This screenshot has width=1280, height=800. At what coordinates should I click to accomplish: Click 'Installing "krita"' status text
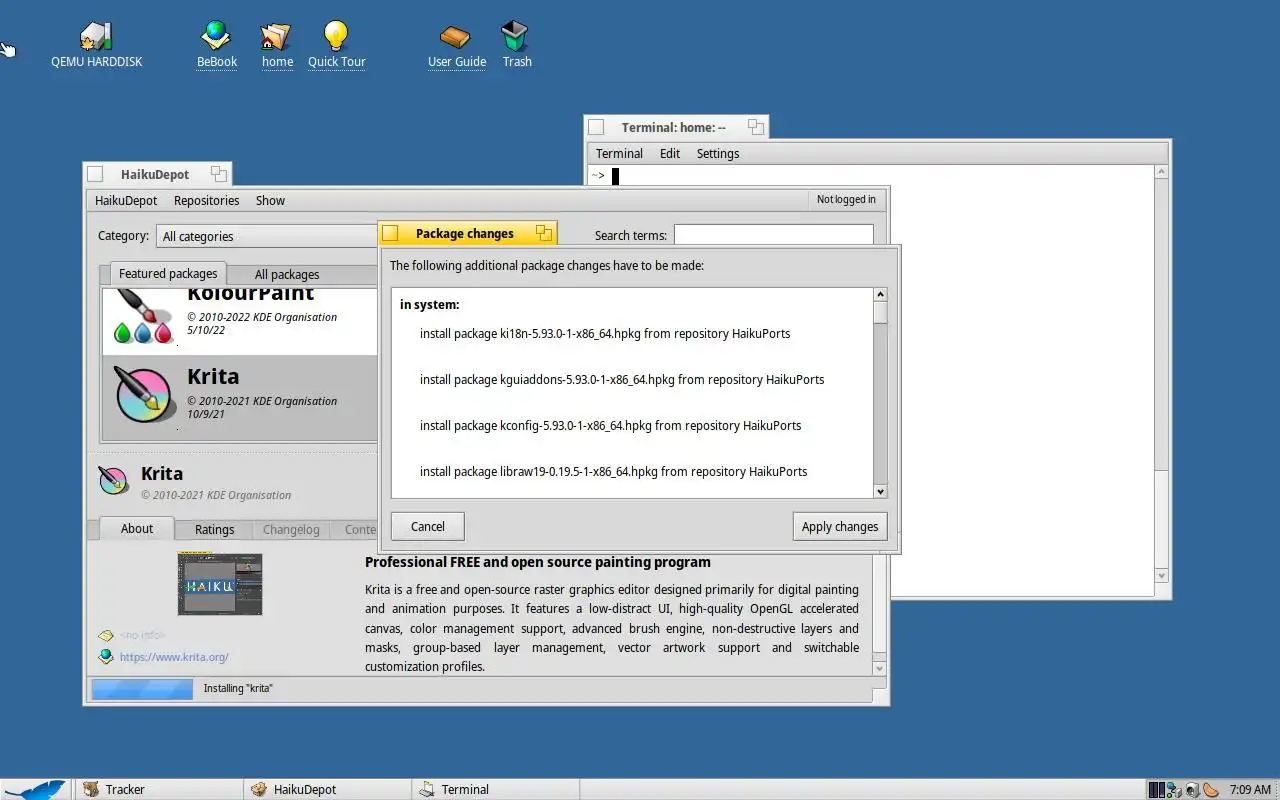click(238, 688)
